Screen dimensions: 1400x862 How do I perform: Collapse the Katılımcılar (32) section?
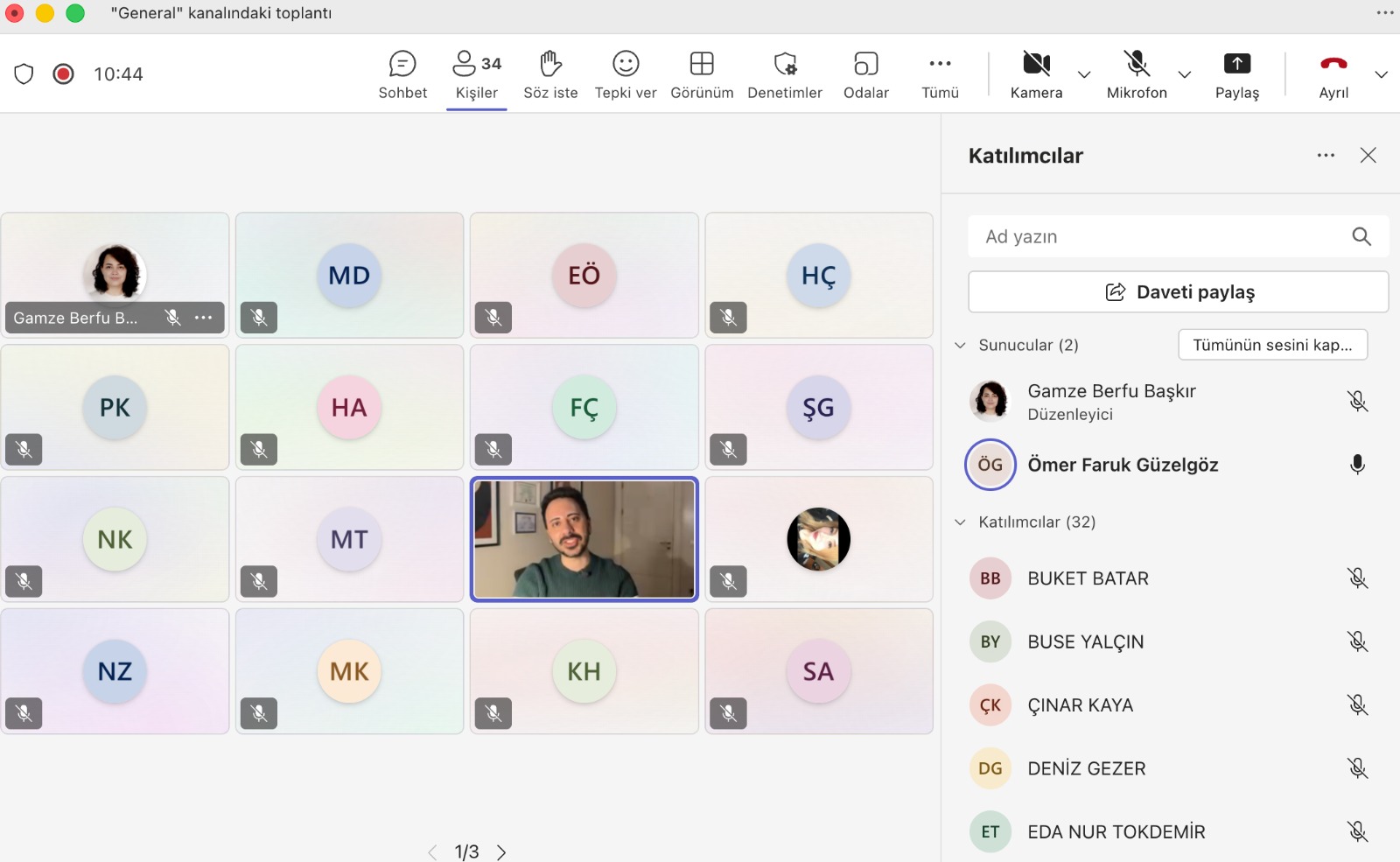(960, 522)
